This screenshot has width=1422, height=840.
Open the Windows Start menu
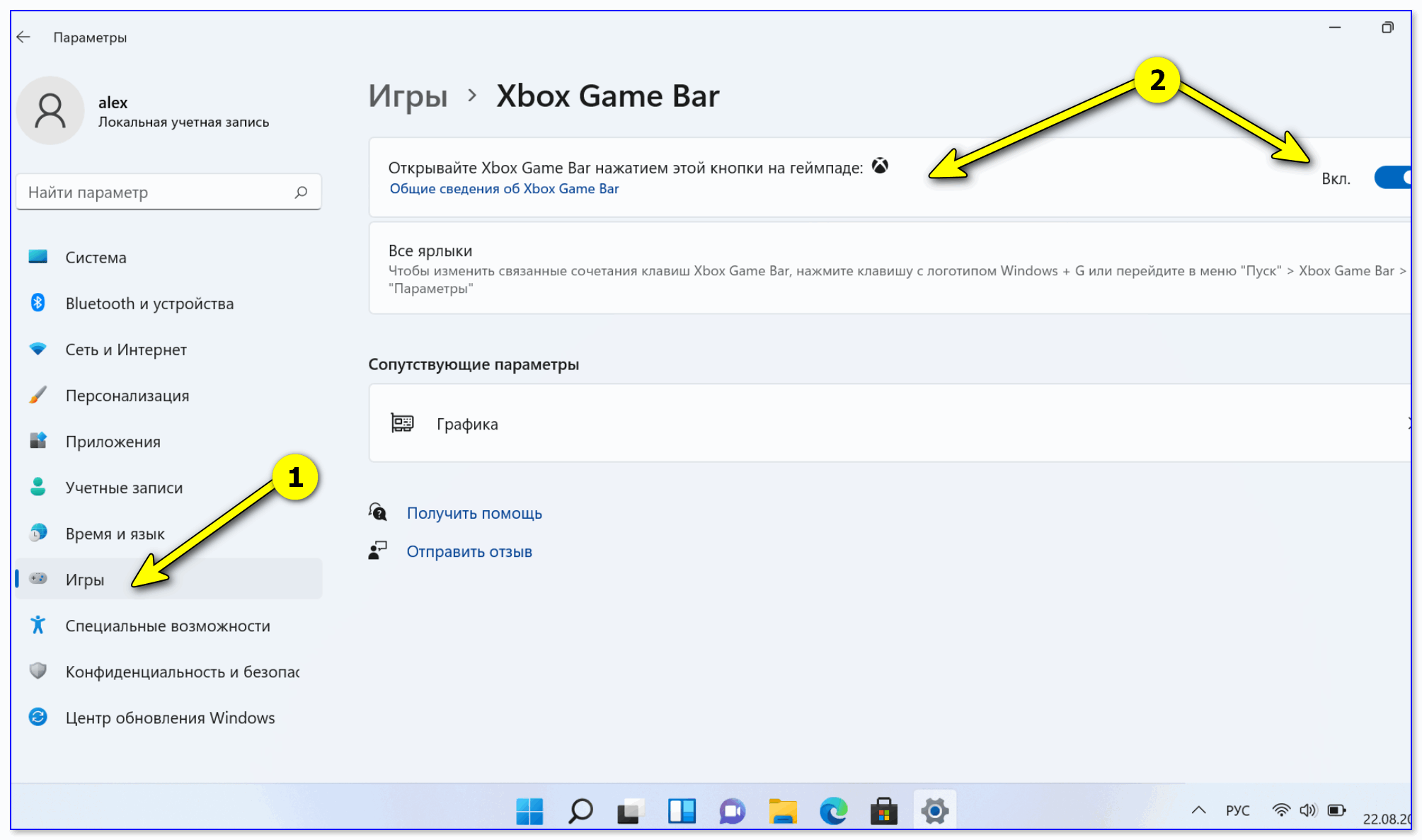tap(529, 811)
